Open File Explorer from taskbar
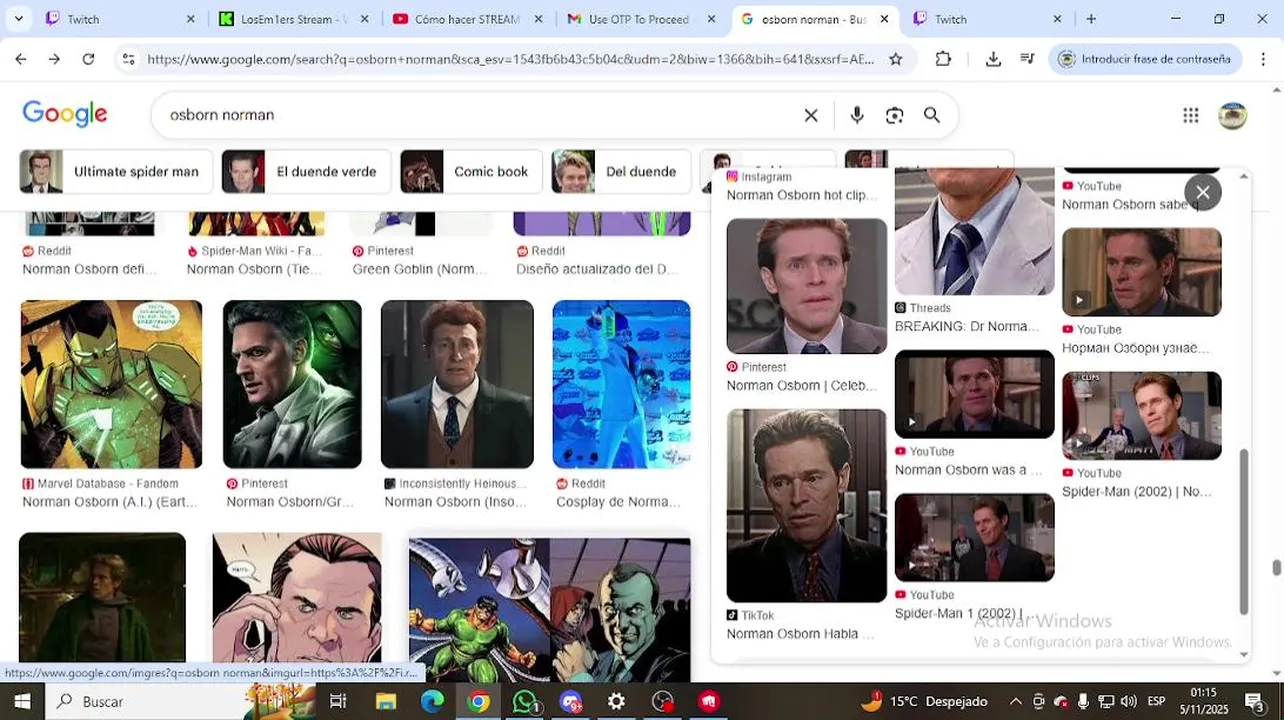The image size is (1284, 720). tap(386, 701)
